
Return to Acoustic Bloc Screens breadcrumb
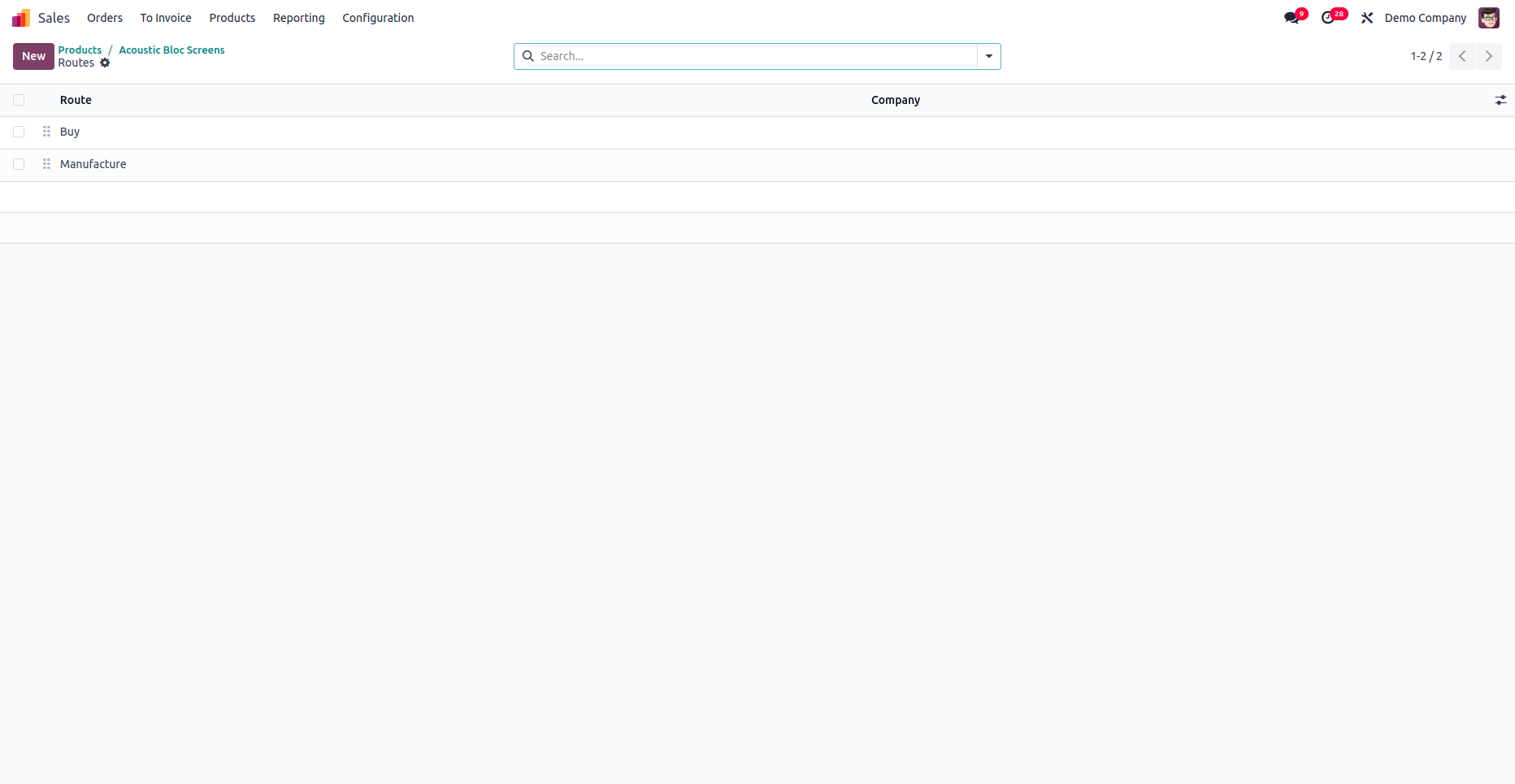171,50
